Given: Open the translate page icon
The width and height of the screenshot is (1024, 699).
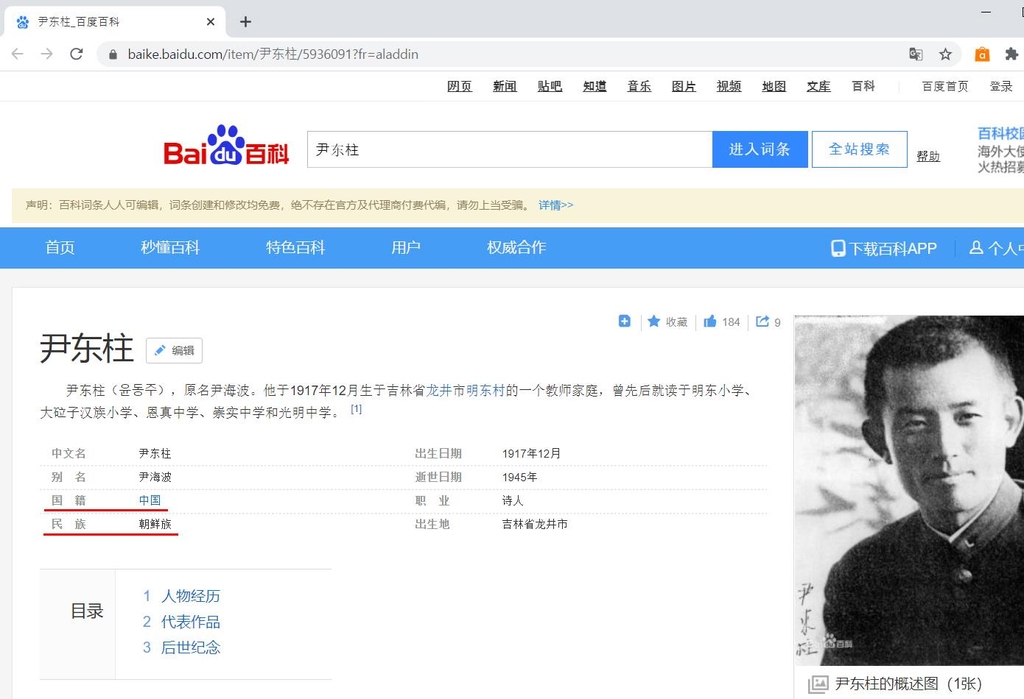Looking at the screenshot, I should tap(915, 54).
